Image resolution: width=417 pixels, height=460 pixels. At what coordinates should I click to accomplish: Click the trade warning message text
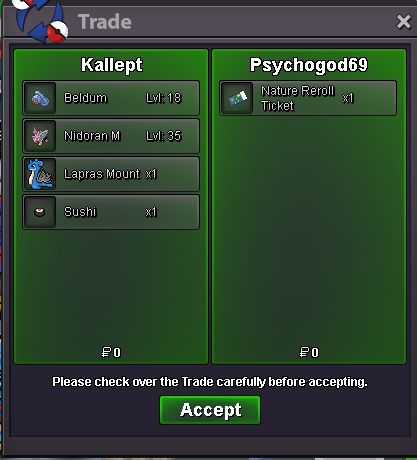pyautogui.click(x=210, y=382)
